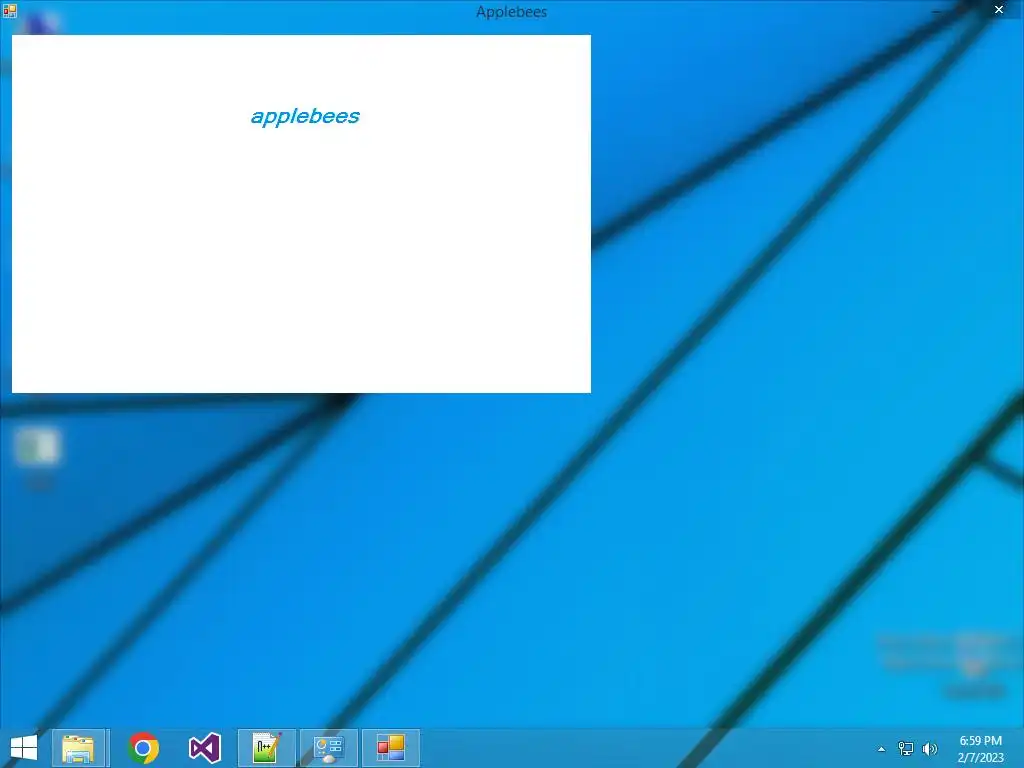Image resolution: width=1024 pixels, height=768 pixels.
Task: Open the volume speaker tray icon
Action: pyautogui.click(x=930, y=748)
